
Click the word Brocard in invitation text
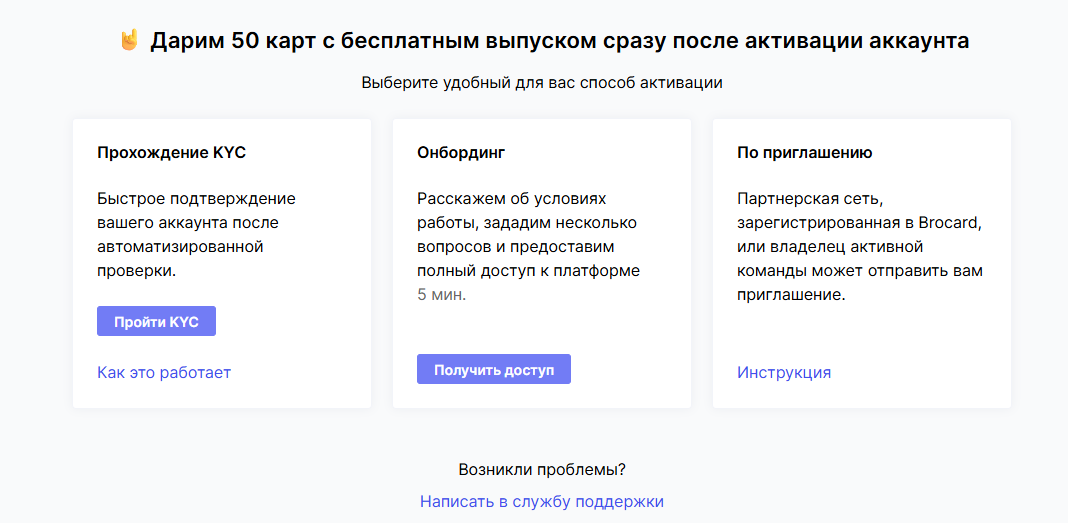949,223
